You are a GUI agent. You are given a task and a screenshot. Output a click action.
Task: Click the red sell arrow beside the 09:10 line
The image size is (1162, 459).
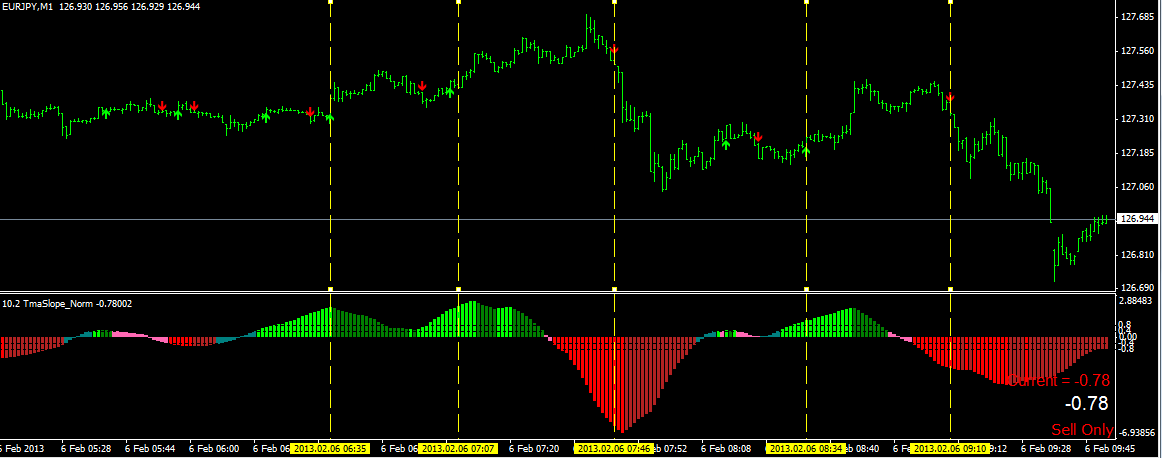[x=950, y=96]
